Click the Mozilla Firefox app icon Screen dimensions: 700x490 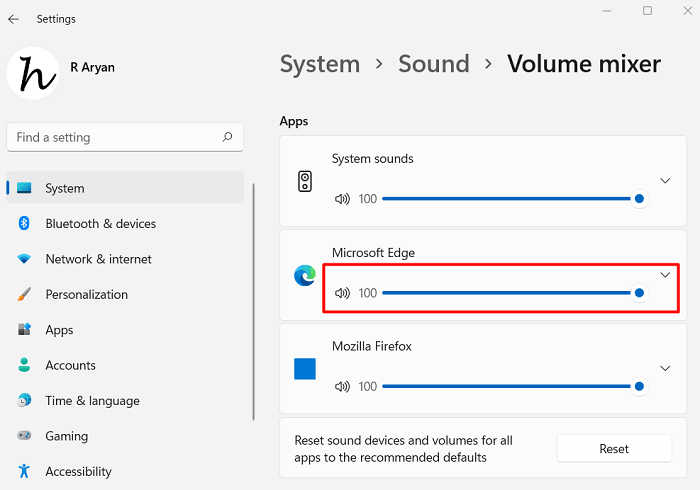[305, 369]
